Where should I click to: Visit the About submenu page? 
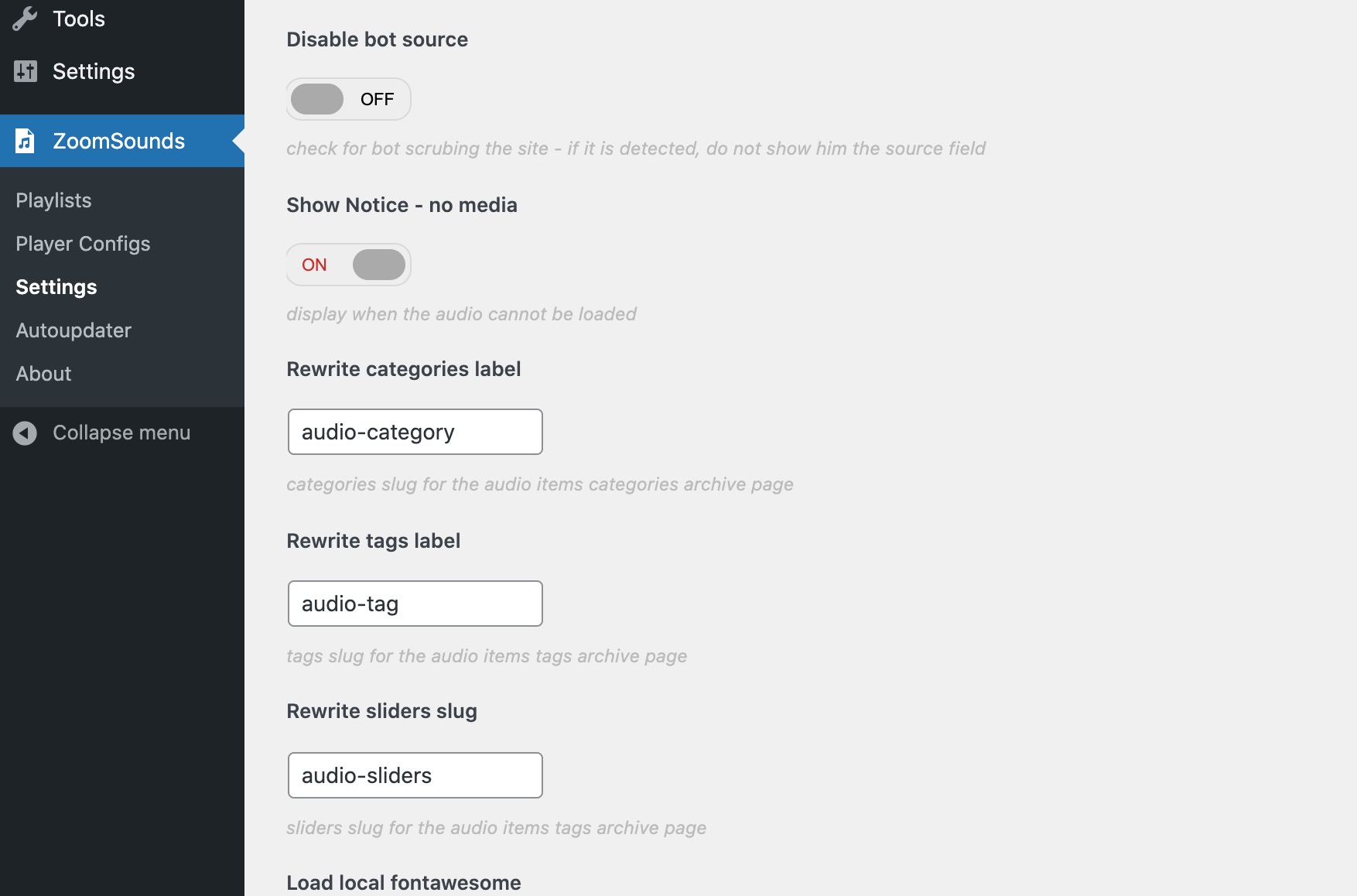[x=43, y=374]
